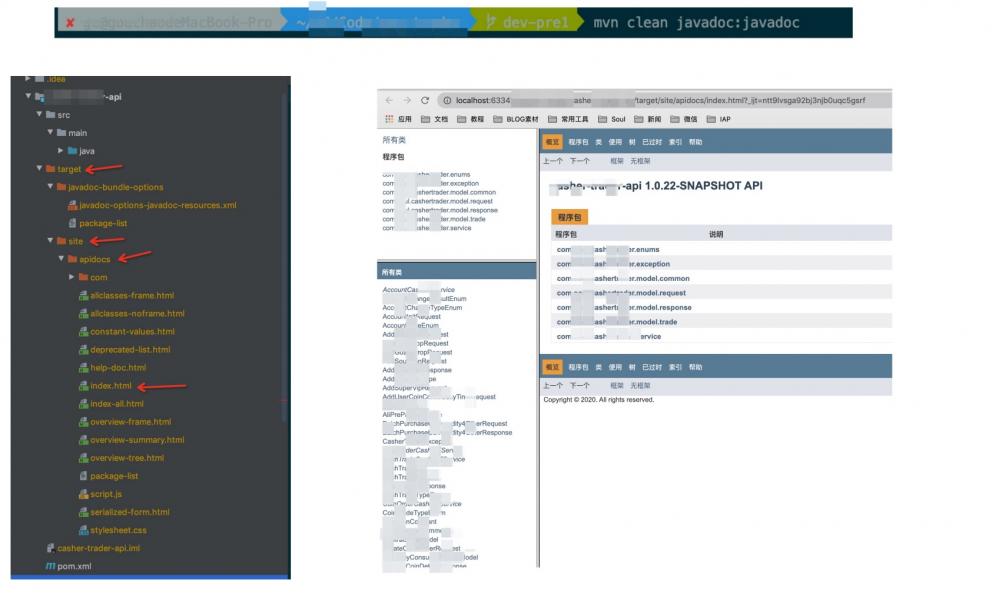Click 无框架 link below top navbar
Screen dimensions: 999x593
pyautogui.click(x=640, y=161)
